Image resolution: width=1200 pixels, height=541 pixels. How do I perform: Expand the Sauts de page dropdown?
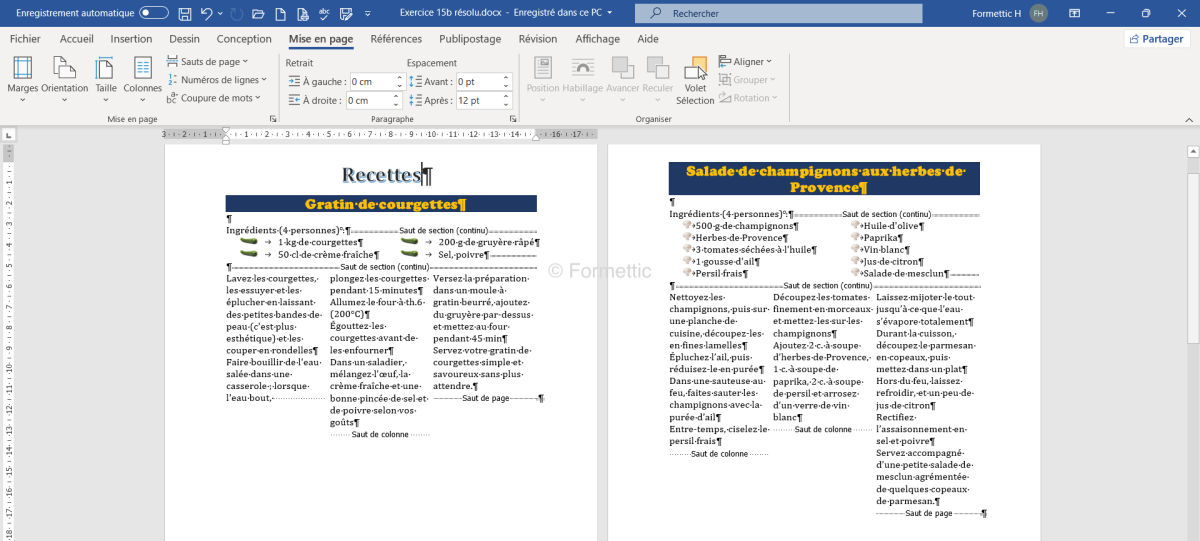pyautogui.click(x=210, y=62)
